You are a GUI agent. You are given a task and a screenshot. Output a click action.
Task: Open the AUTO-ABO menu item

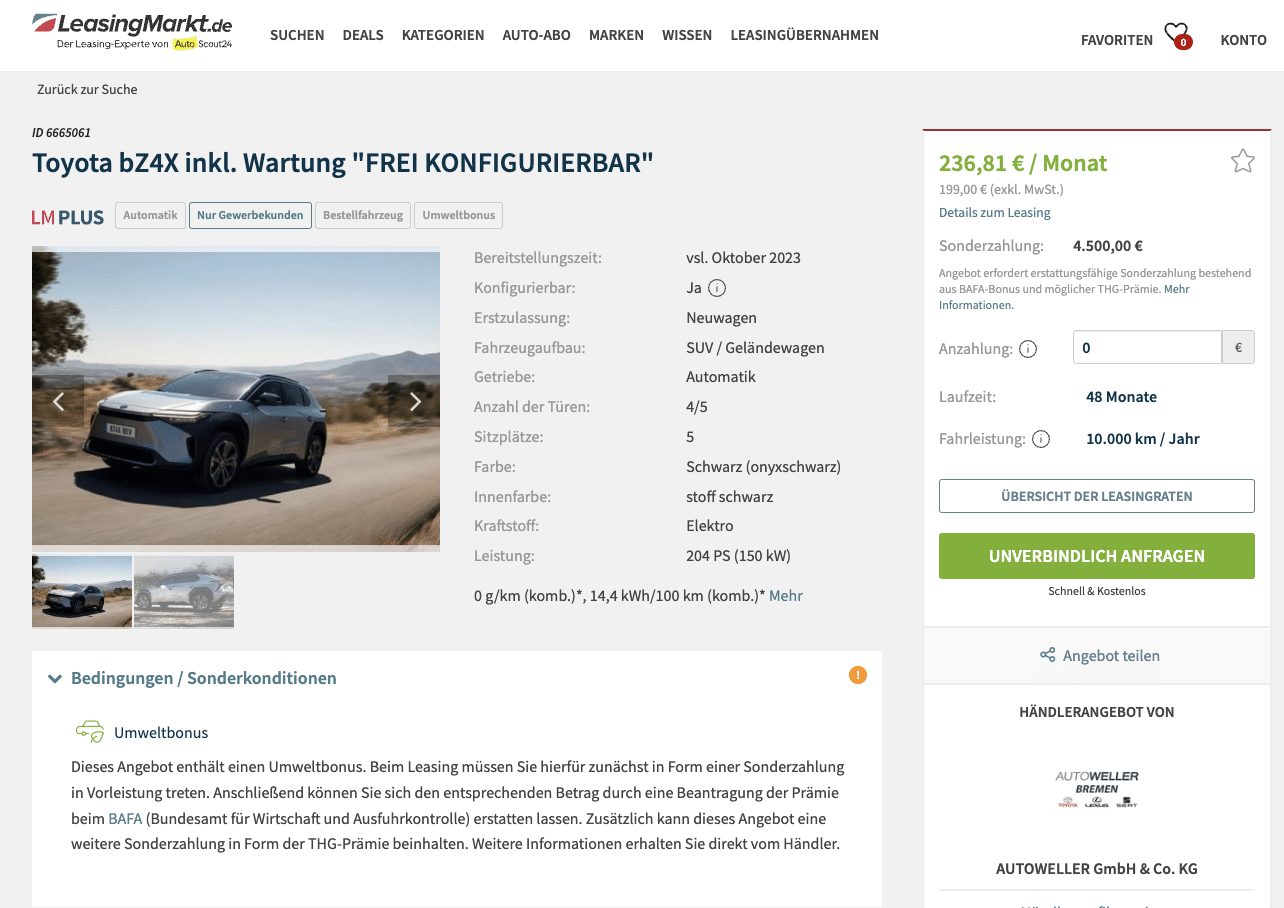[536, 35]
